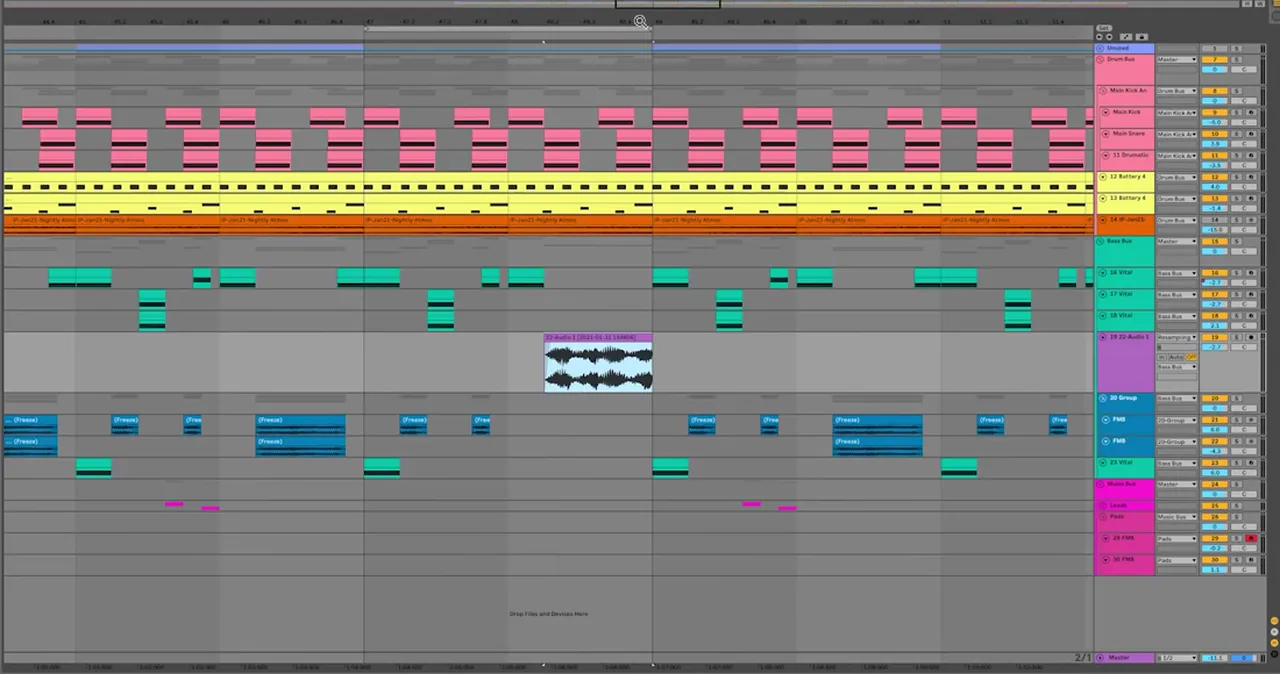Arm the 12 Battery 4 track
The height and width of the screenshot is (674, 1280).
click(x=1251, y=176)
